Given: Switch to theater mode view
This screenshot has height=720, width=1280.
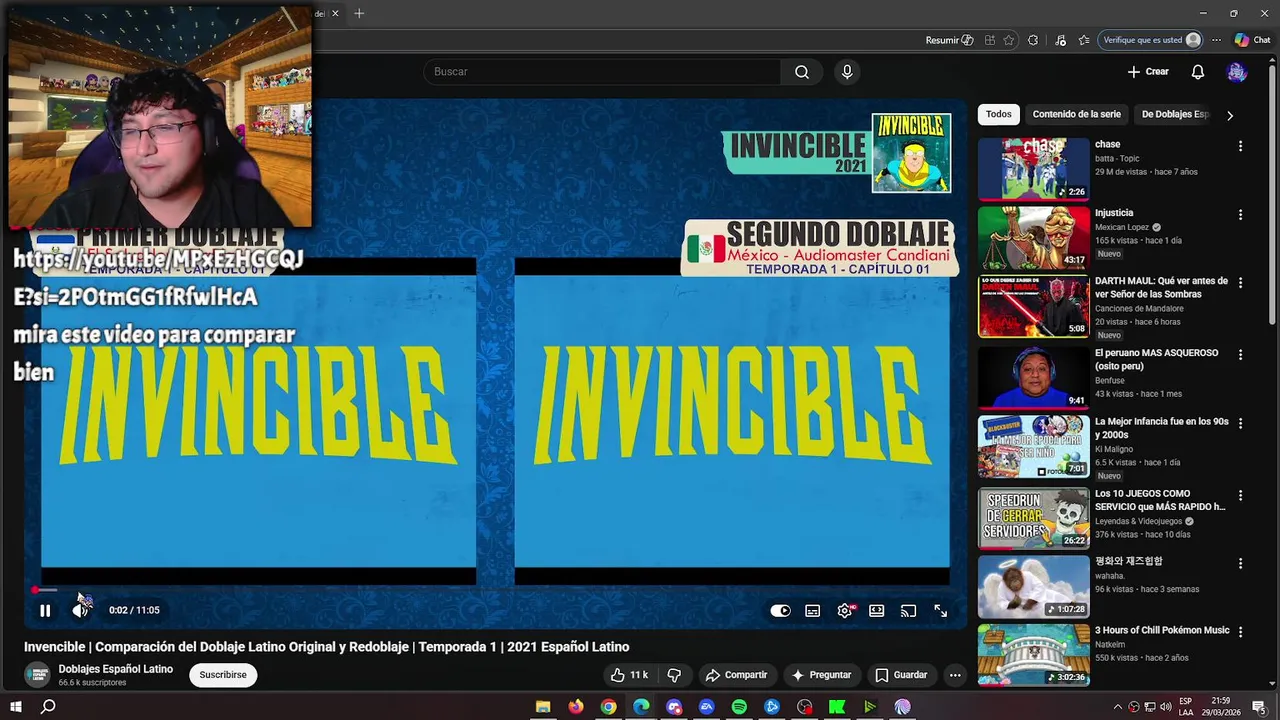Looking at the screenshot, I should (877, 610).
